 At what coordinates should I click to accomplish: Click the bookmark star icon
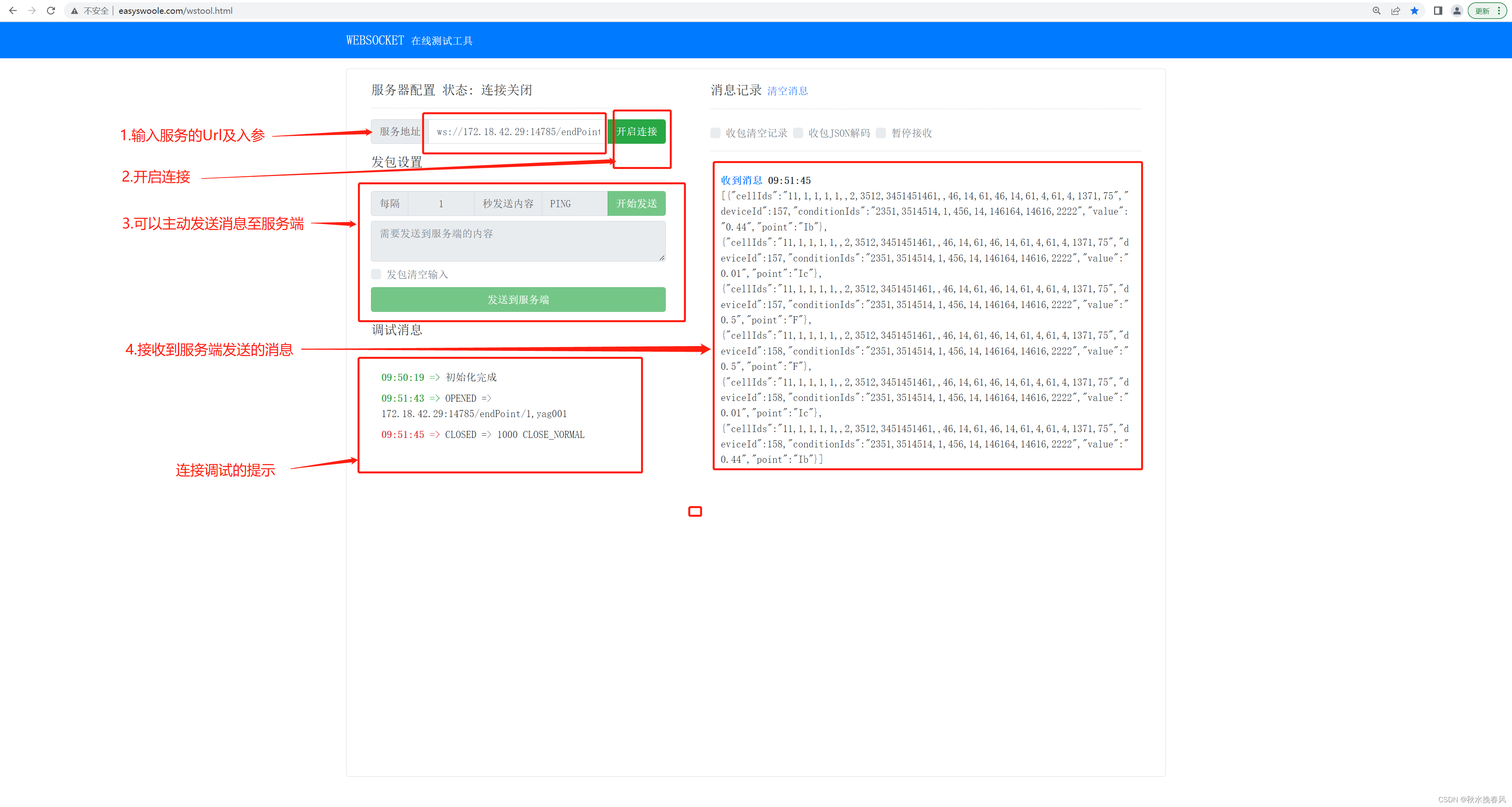click(x=1415, y=11)
